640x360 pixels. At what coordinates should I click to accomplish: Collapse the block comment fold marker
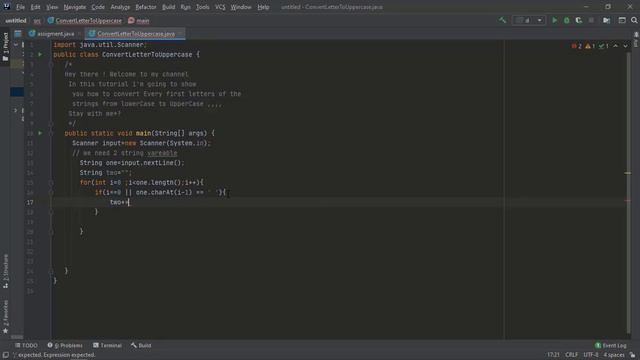(x=51, y=64)
